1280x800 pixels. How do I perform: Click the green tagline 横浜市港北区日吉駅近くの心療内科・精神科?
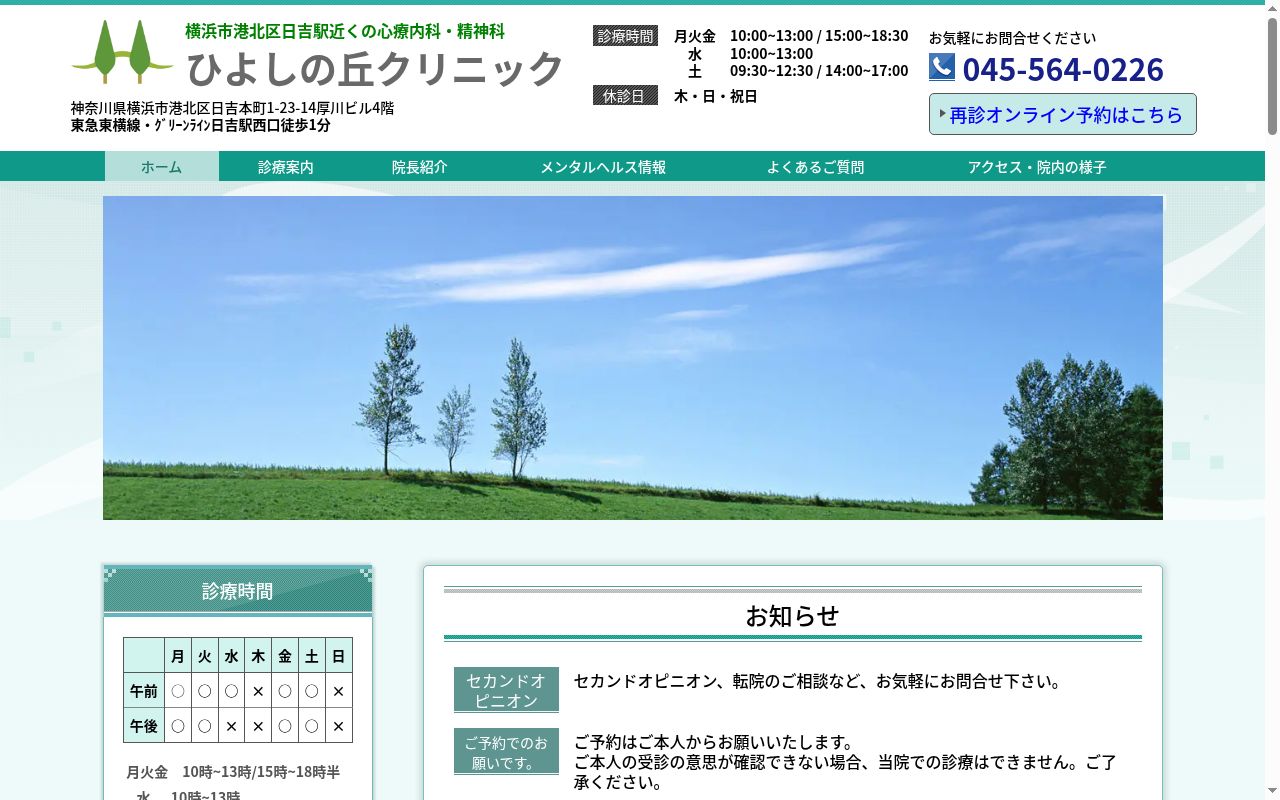[x=345, y=31]
